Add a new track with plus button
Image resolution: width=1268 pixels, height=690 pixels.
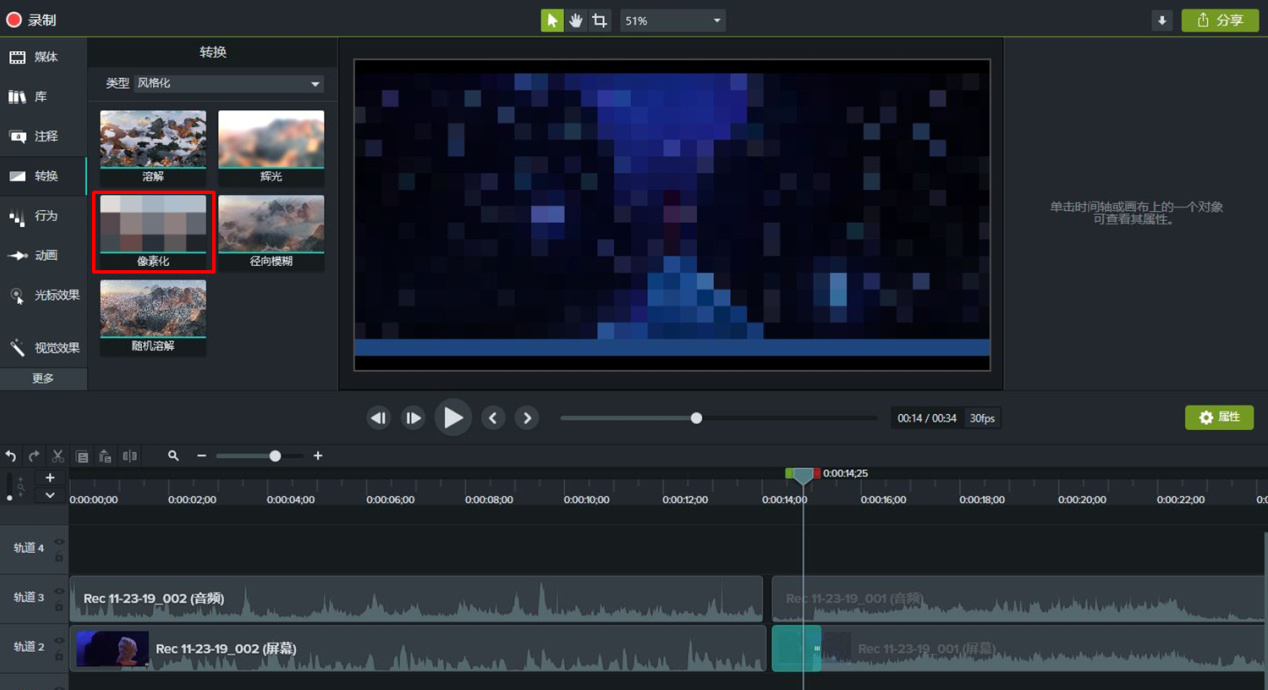click(50, 478)
